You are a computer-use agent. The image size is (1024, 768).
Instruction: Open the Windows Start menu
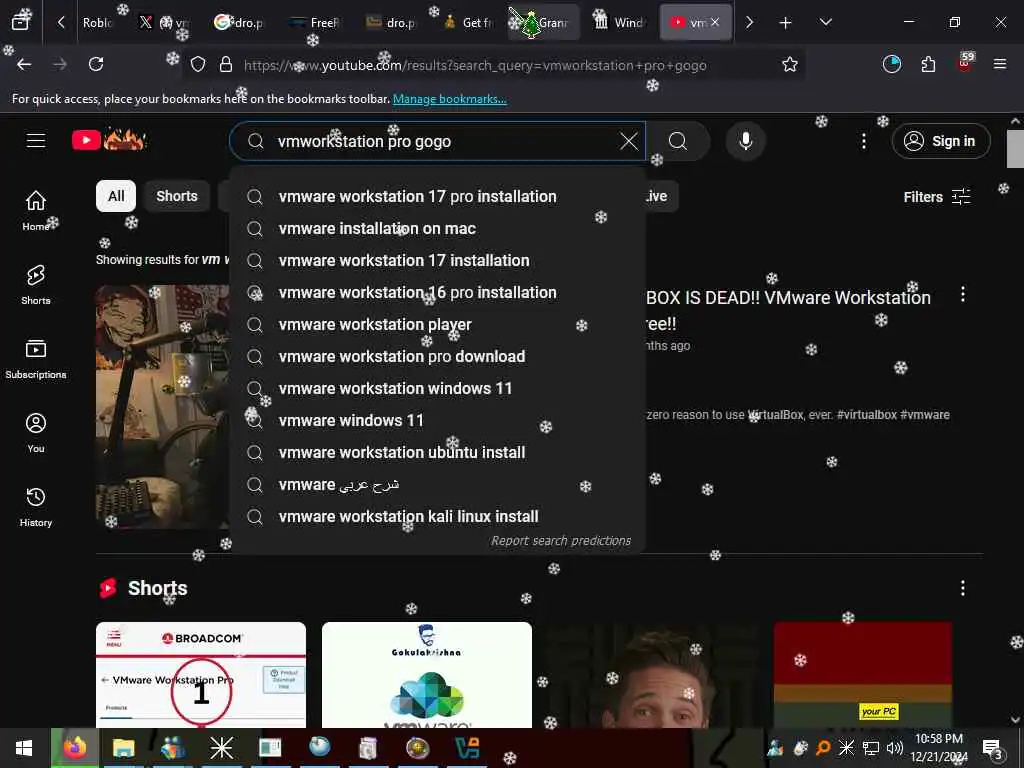(x=24, y=748)
